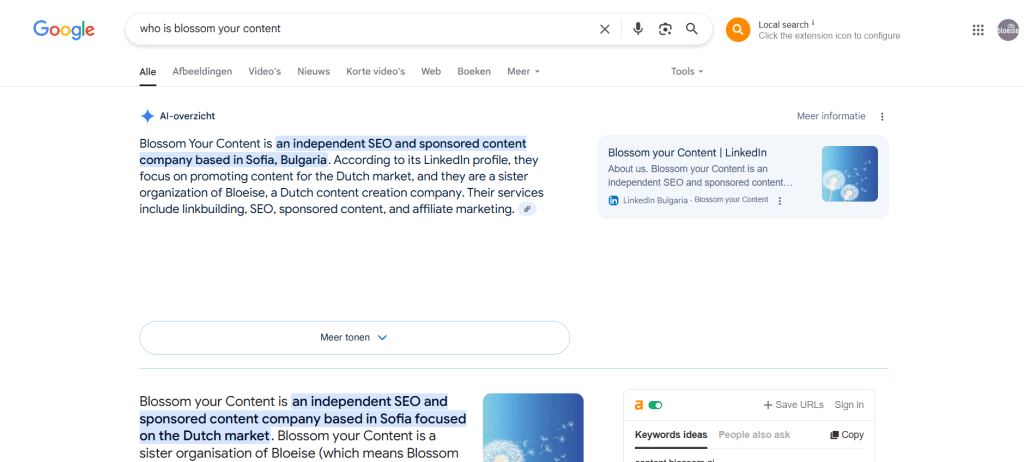Viewport: 1024px width, 462px height.
Task: Click the 'AI-overzicht' heading text
Action: [x=187, y=116]
